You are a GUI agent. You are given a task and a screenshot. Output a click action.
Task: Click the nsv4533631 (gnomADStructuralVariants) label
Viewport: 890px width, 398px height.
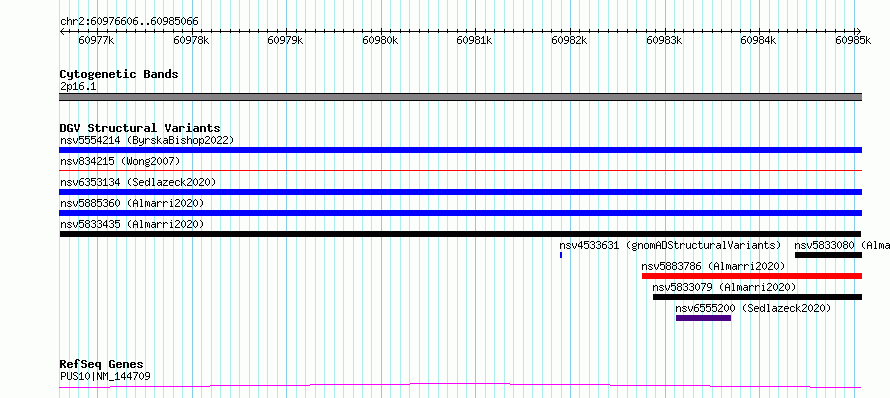click(670, 245)
